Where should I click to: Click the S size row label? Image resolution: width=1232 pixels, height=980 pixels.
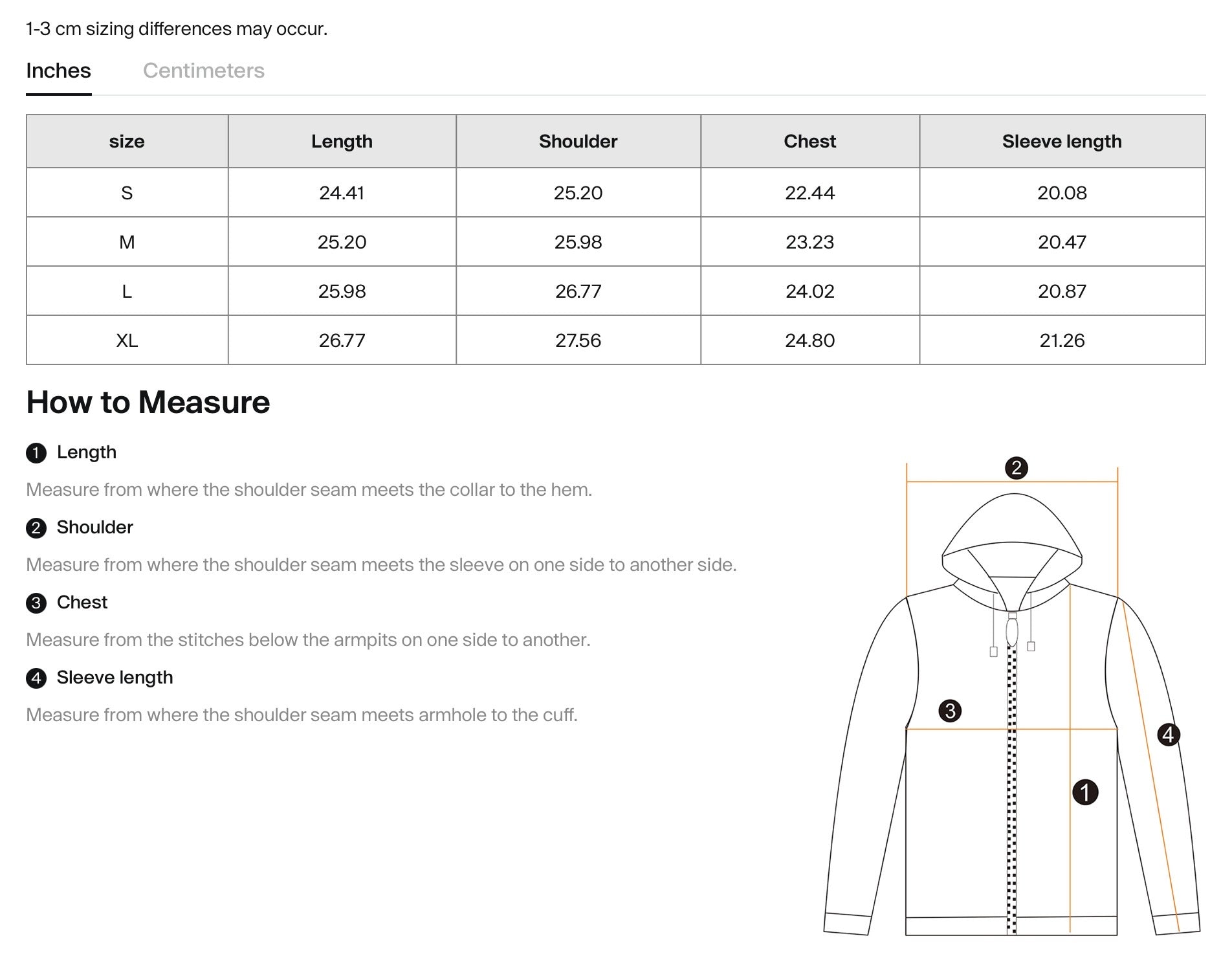tap(127, 193)
